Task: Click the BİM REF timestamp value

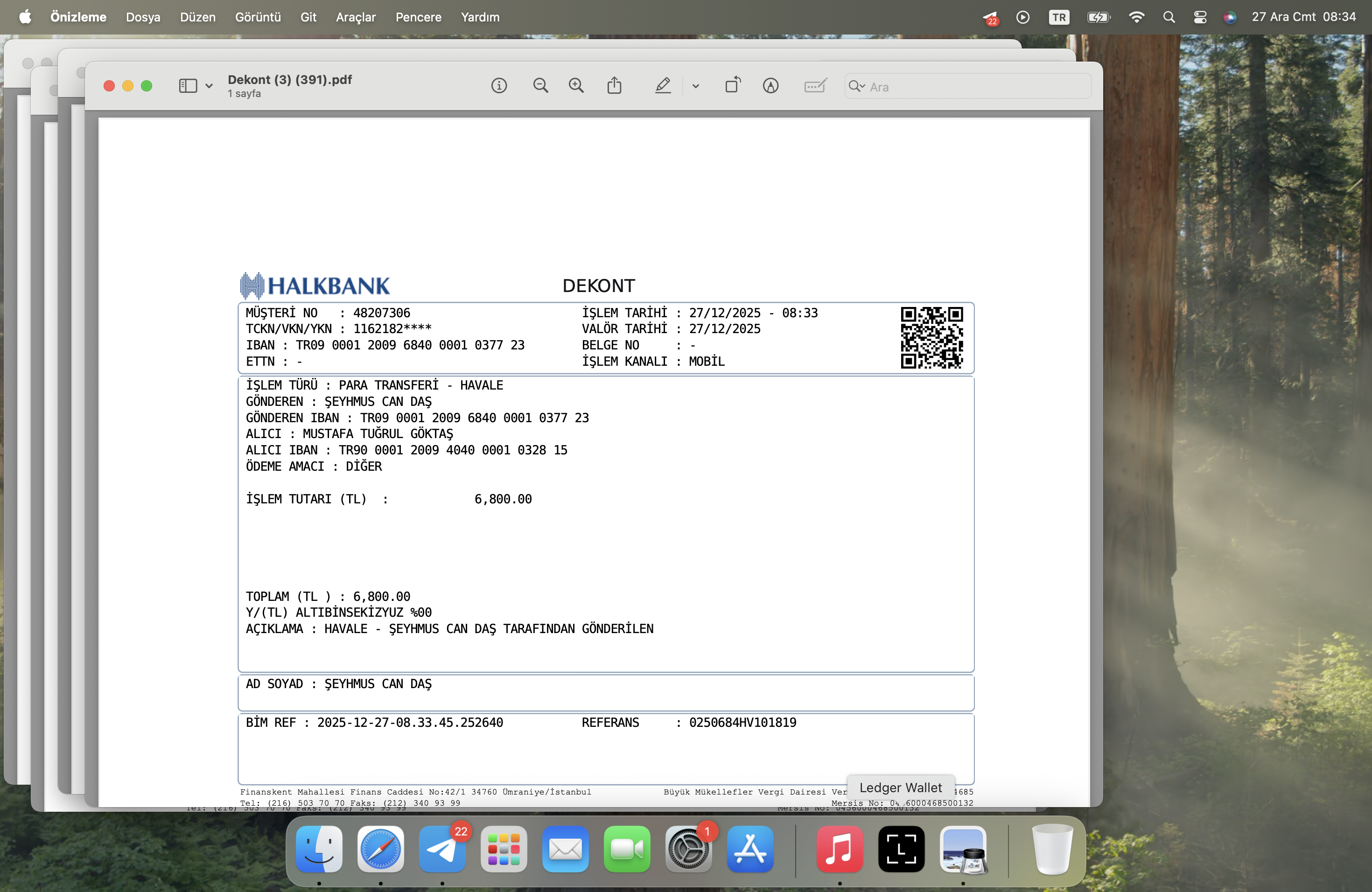Action: tap(410, 723)
